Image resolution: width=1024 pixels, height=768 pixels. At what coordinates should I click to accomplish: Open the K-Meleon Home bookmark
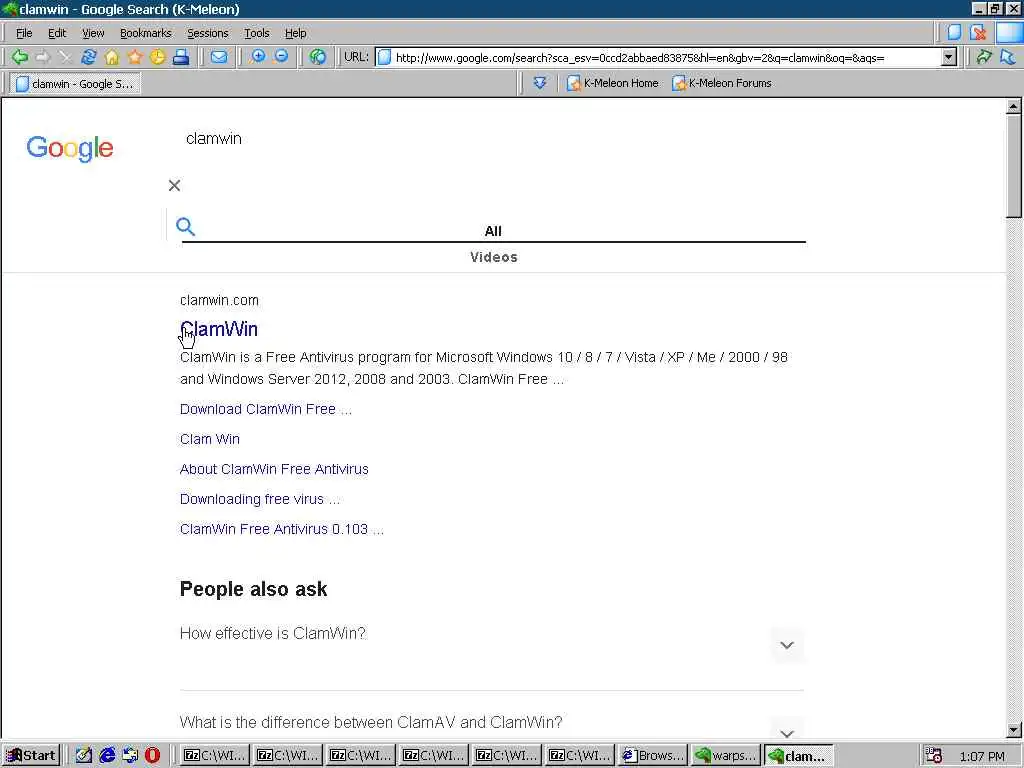coord(613,83)
